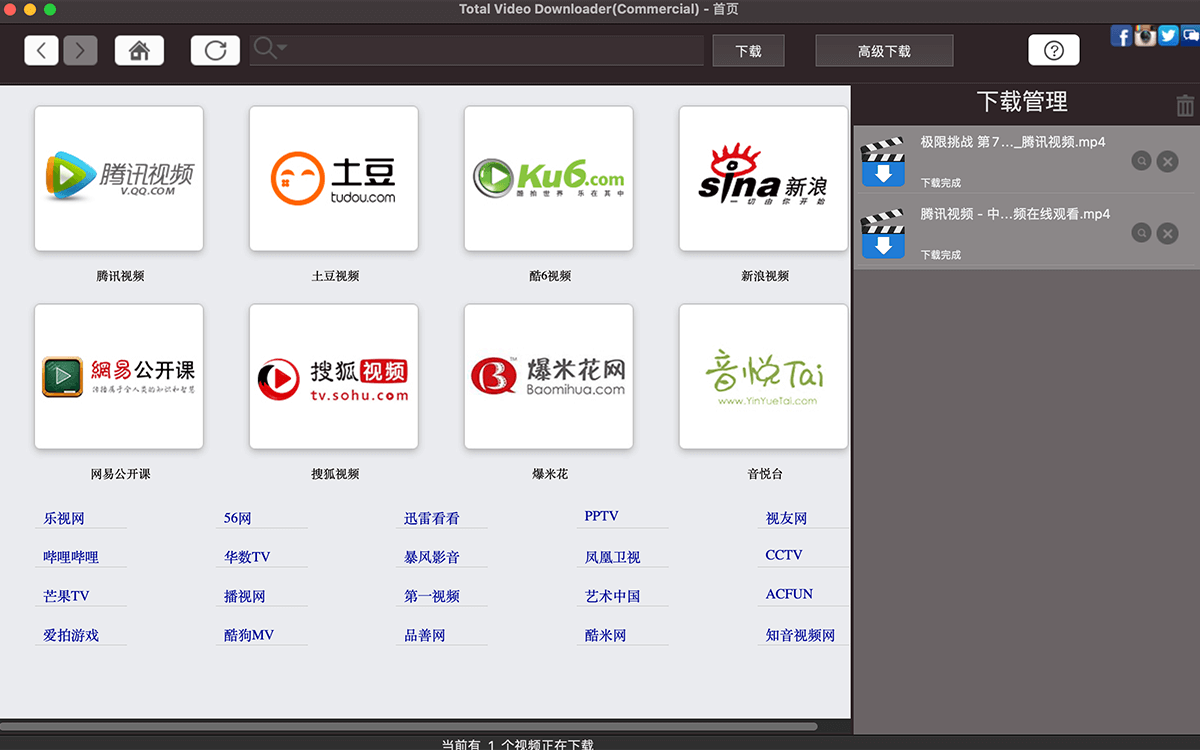This screenshot has width=1200, height=750.
Task: Open the Twitter social icon
Action: (1168, 36)
